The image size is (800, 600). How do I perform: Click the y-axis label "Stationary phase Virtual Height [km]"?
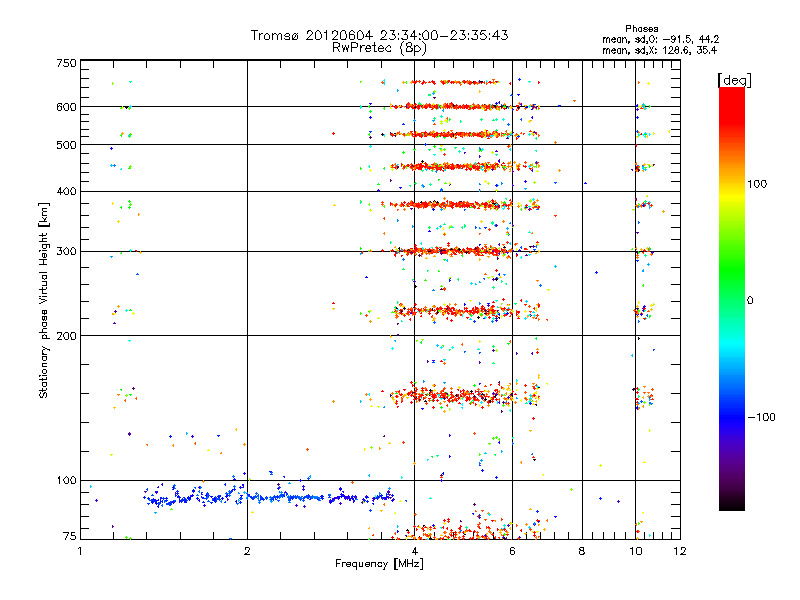[x=43, y=301]
